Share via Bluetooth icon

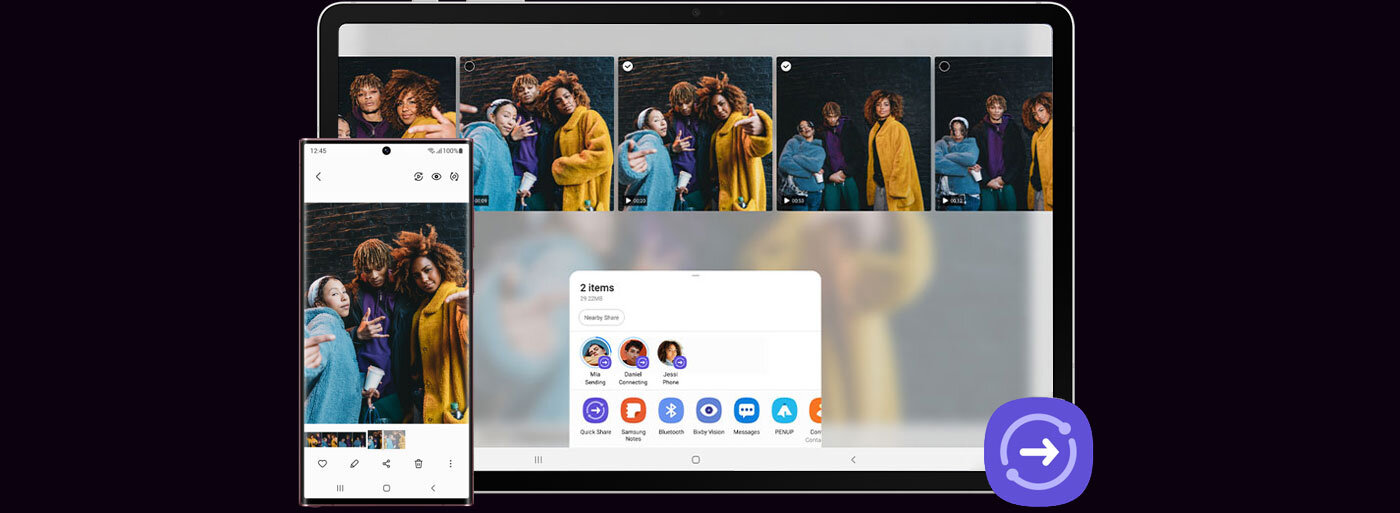[x=671, y=410]
